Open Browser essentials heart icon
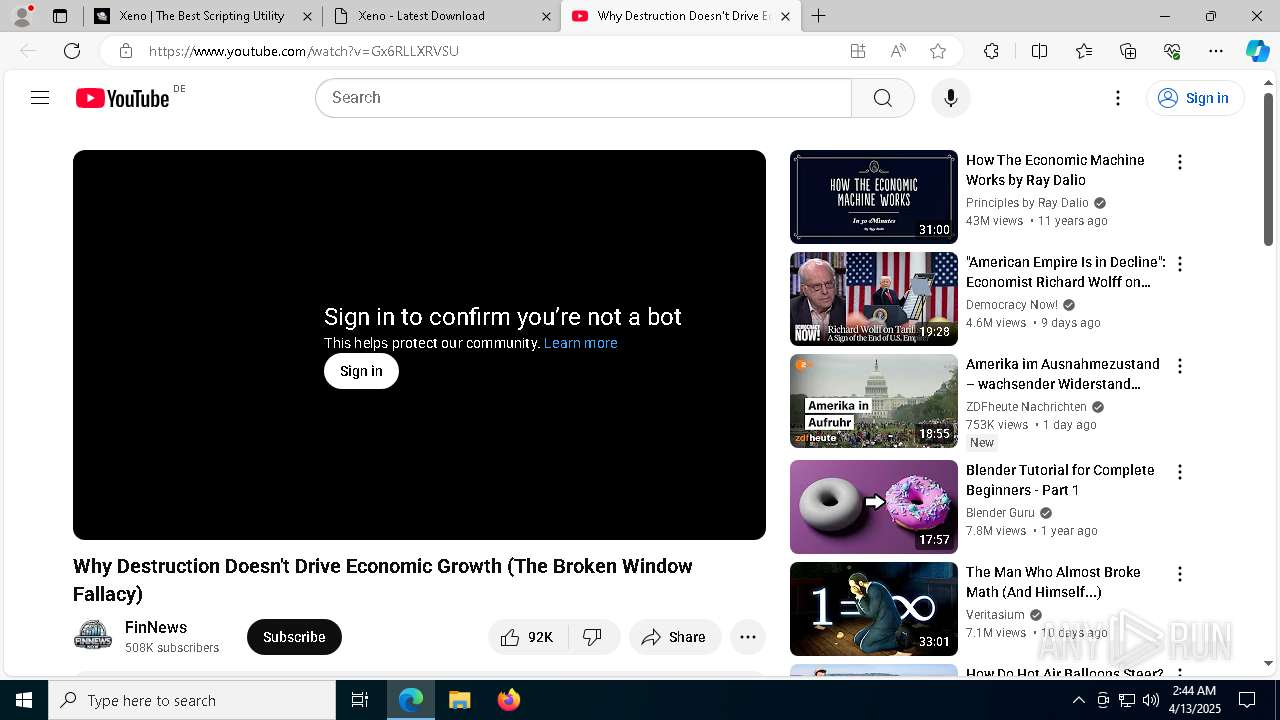 tap(1172, 51)
